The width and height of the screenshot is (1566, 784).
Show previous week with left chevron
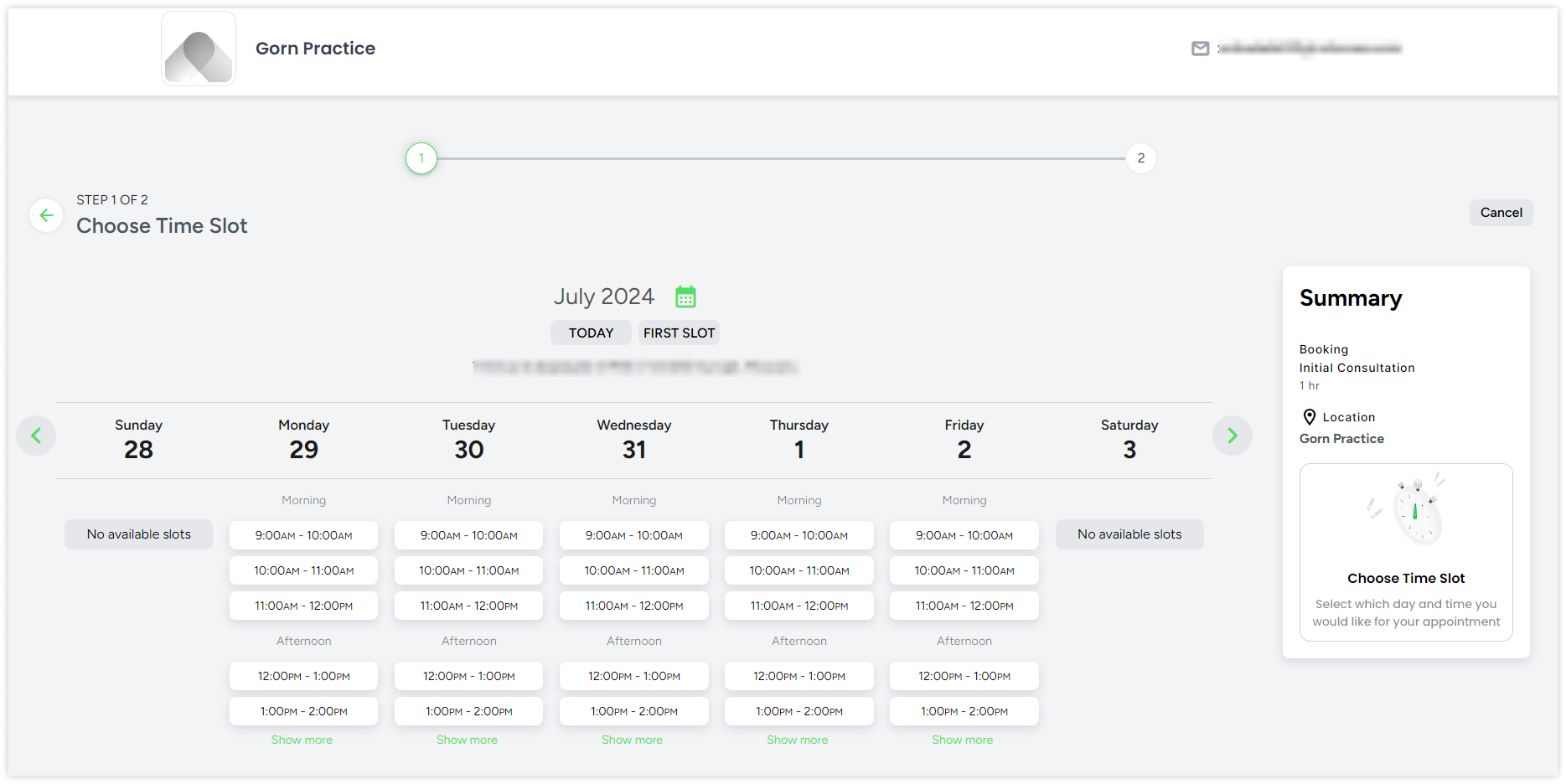click(x=36, y=436)
